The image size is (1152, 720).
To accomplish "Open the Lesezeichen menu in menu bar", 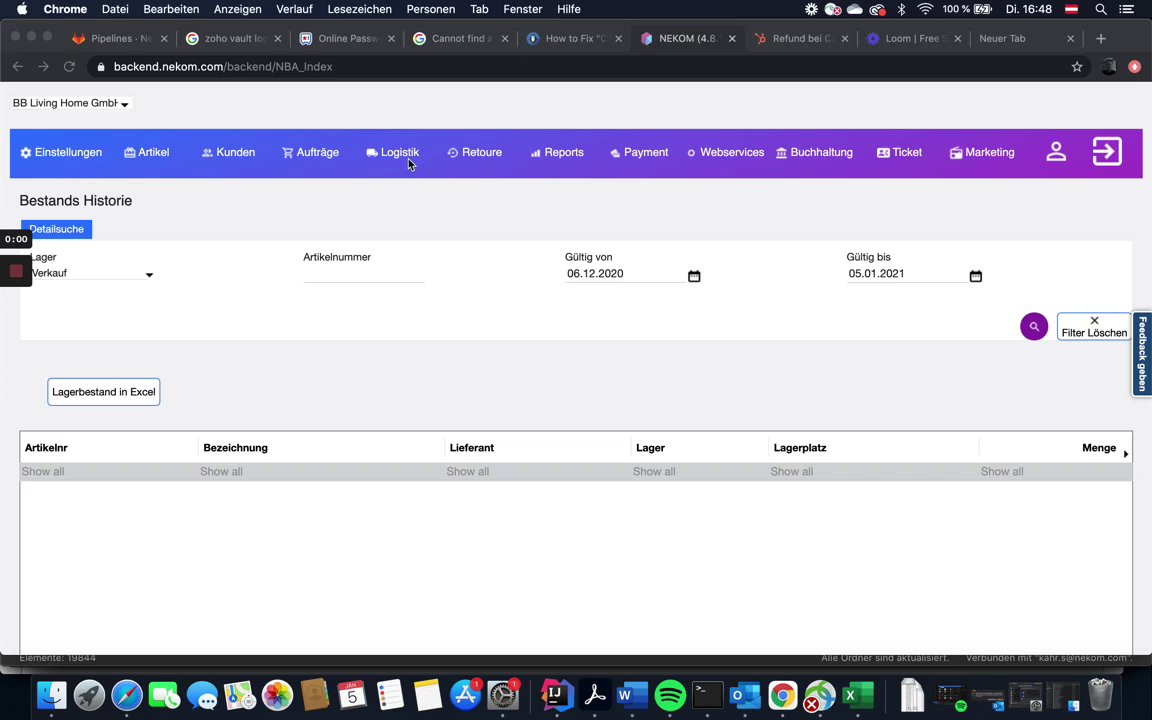I will 359,9.
